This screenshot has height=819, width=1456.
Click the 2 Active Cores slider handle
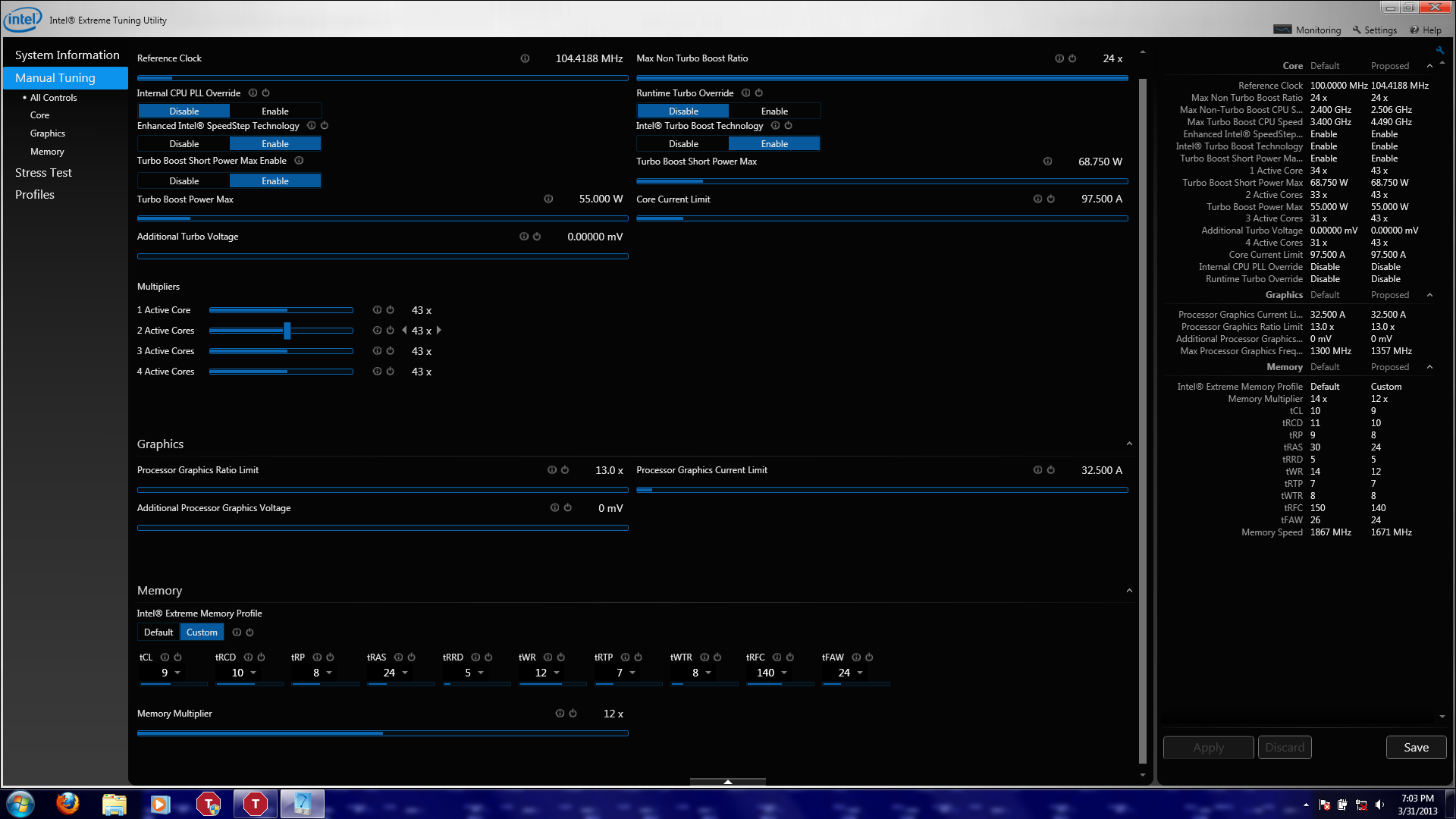[x=287, y=331]
